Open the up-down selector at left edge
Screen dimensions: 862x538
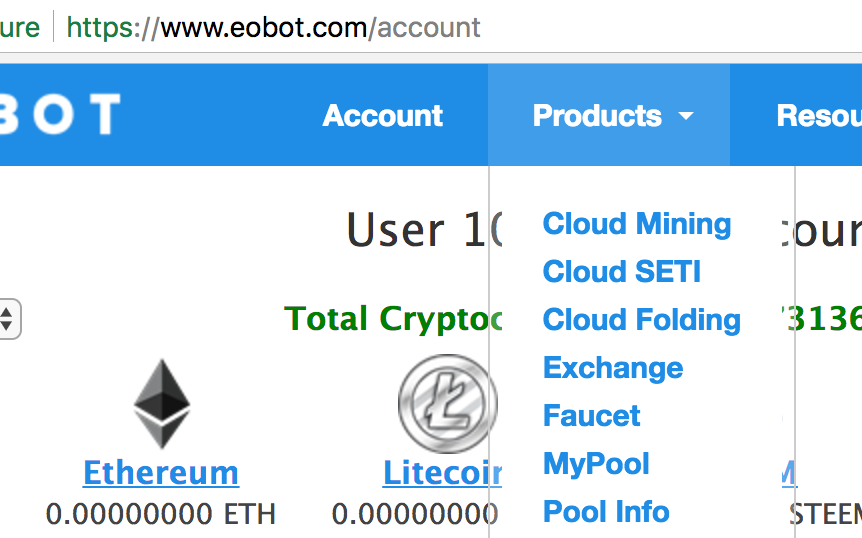pos(7,320)
